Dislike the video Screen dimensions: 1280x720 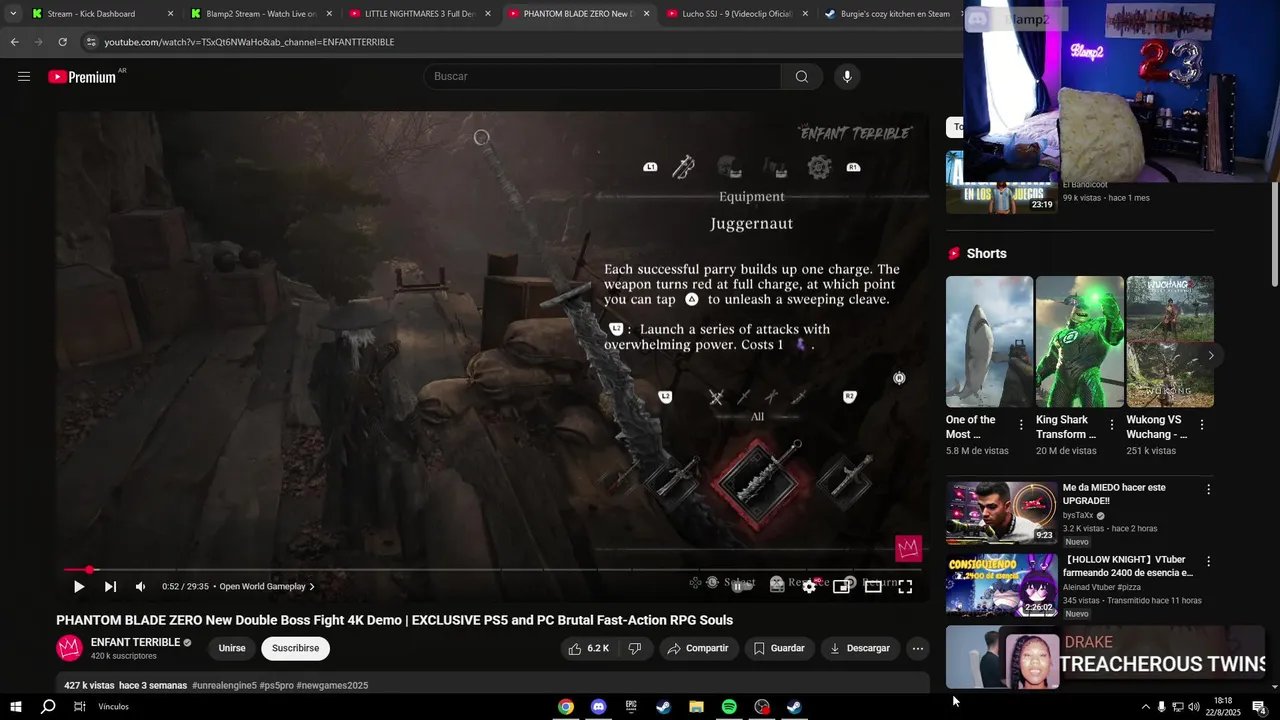[x=634, y=648]
